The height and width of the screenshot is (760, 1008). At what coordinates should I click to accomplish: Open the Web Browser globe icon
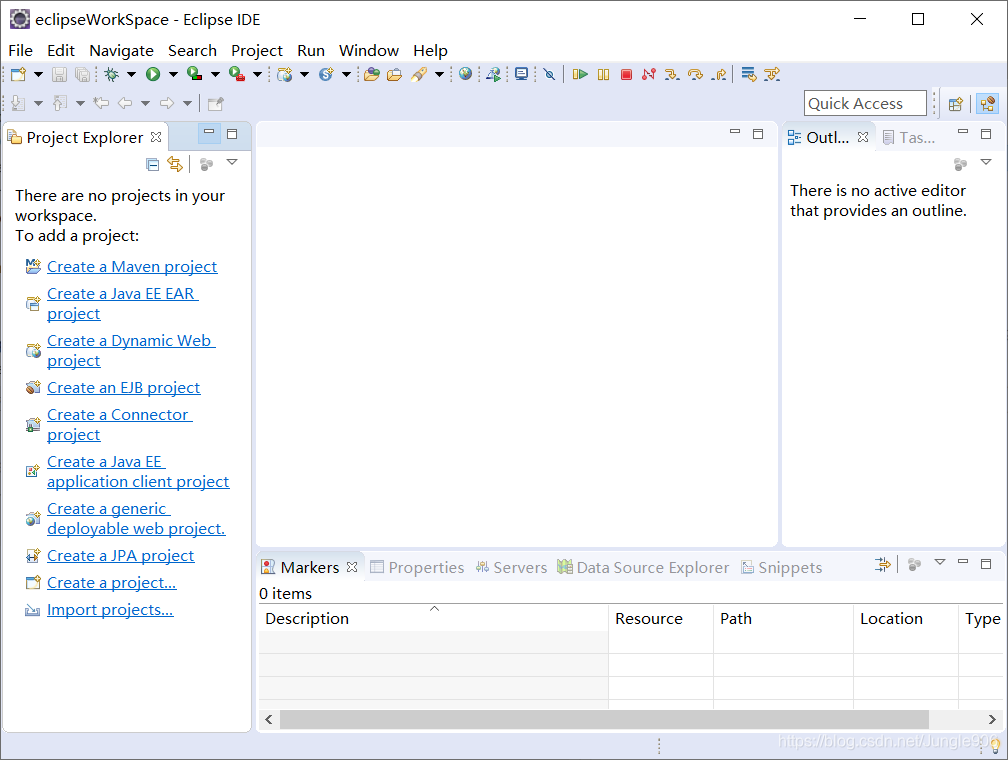point(466,74)
